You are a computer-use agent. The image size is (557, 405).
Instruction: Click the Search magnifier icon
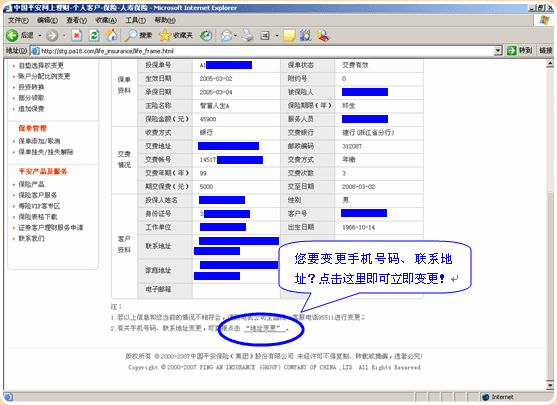coord(131,35)
